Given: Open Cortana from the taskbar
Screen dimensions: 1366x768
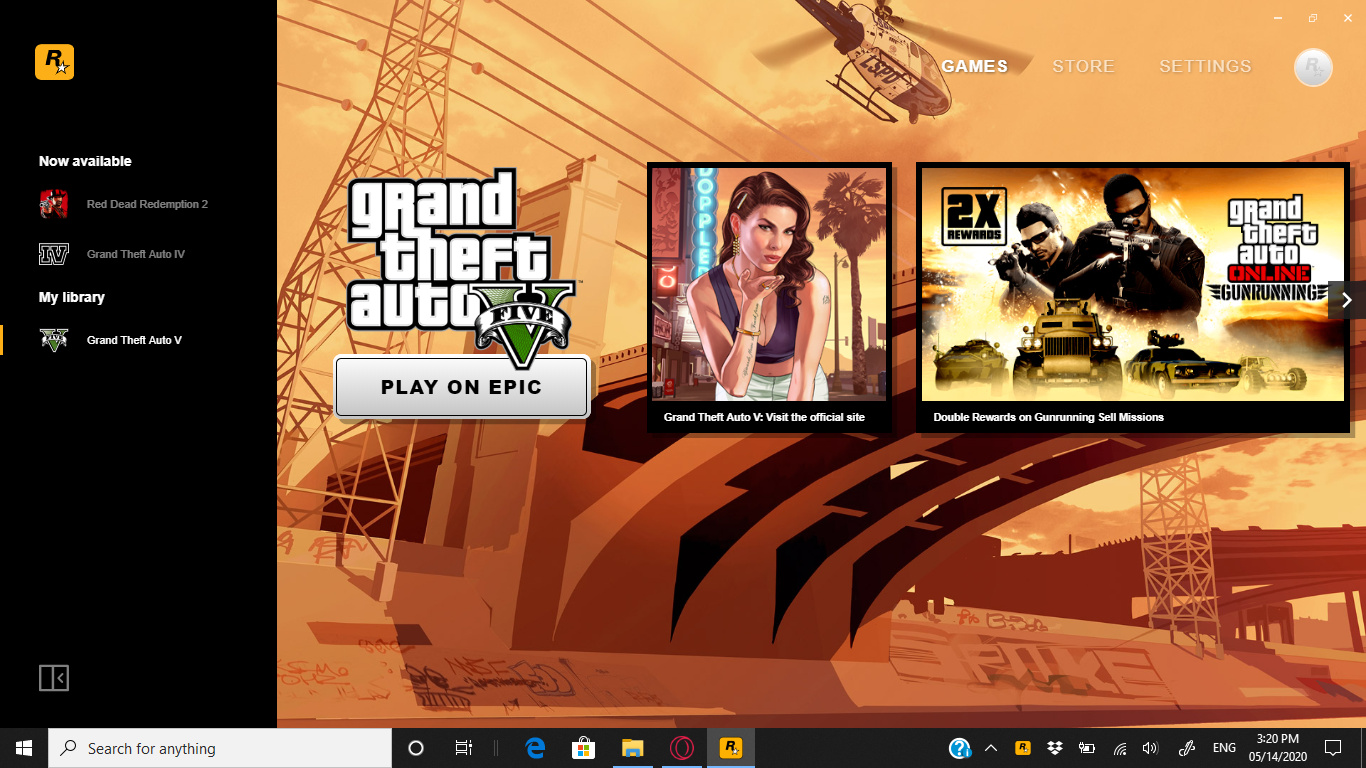Looking at the screenshot, I should 416,748.
